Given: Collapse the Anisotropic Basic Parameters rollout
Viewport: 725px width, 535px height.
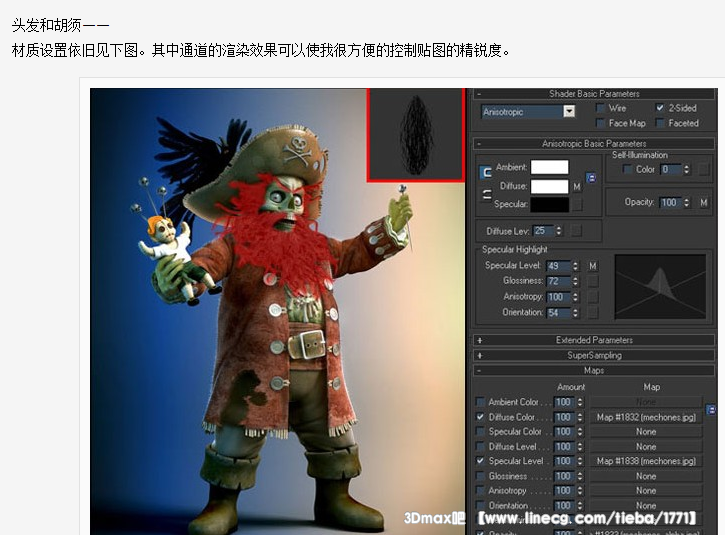Looking at the screenshot, I should [x=594, y=144].
